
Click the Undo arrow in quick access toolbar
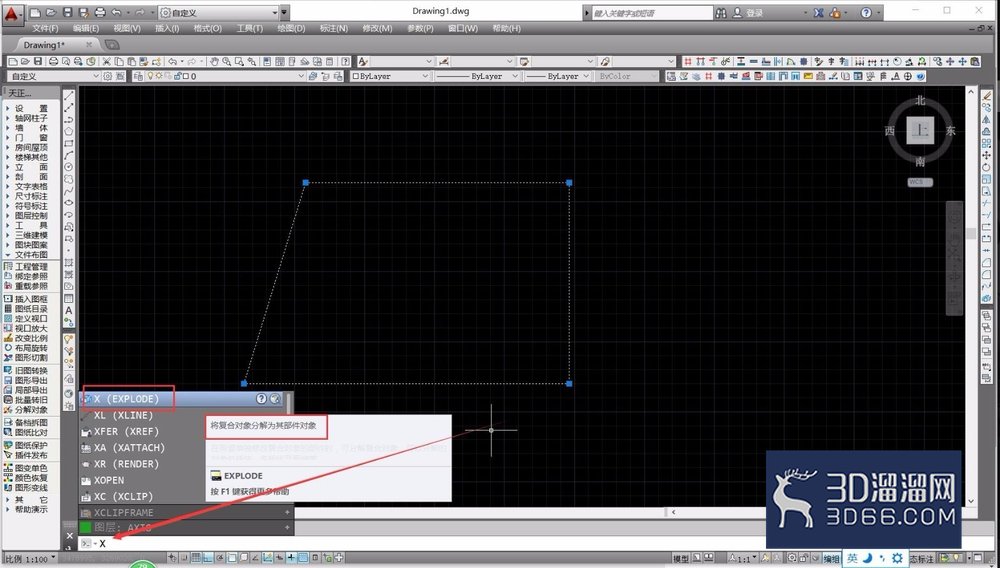[x=116, y=13]
